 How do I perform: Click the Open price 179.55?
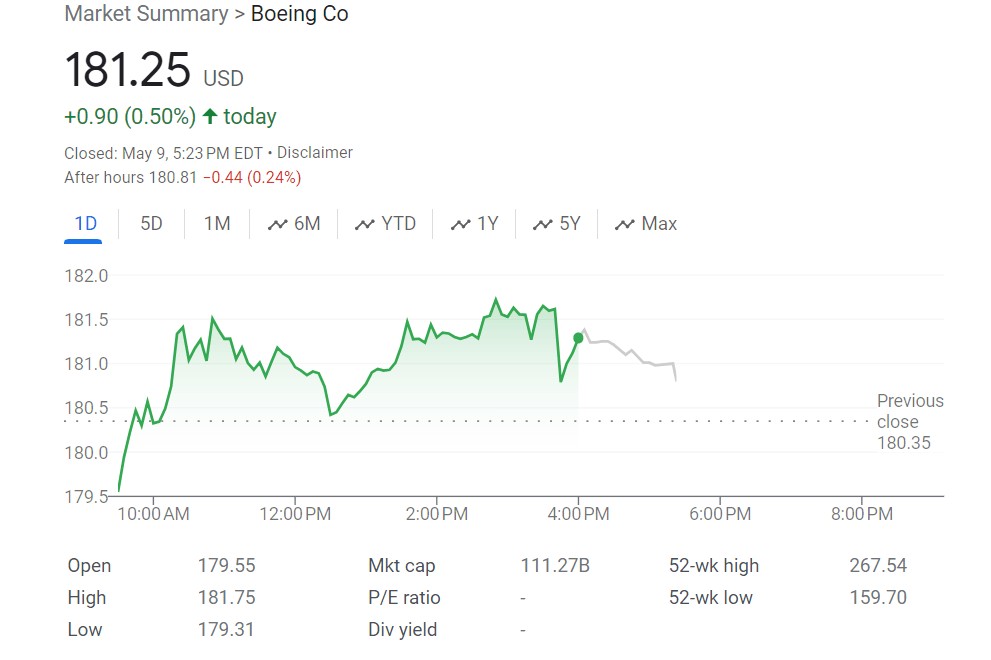(226, 566)
